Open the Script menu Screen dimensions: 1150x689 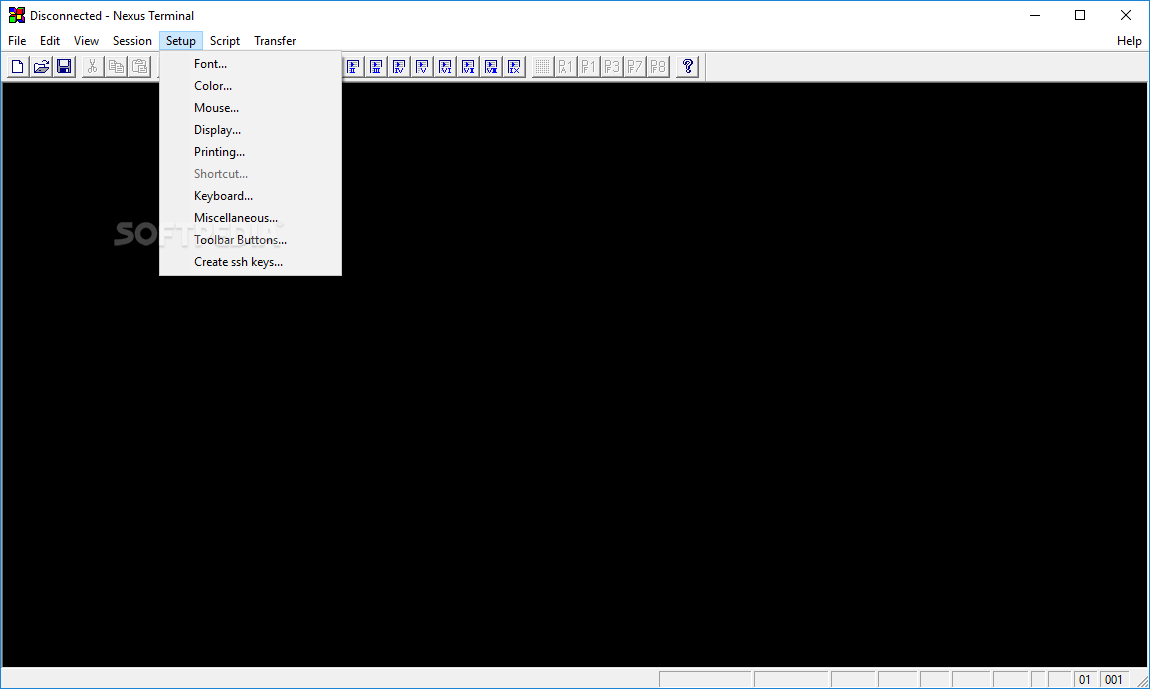224,41
